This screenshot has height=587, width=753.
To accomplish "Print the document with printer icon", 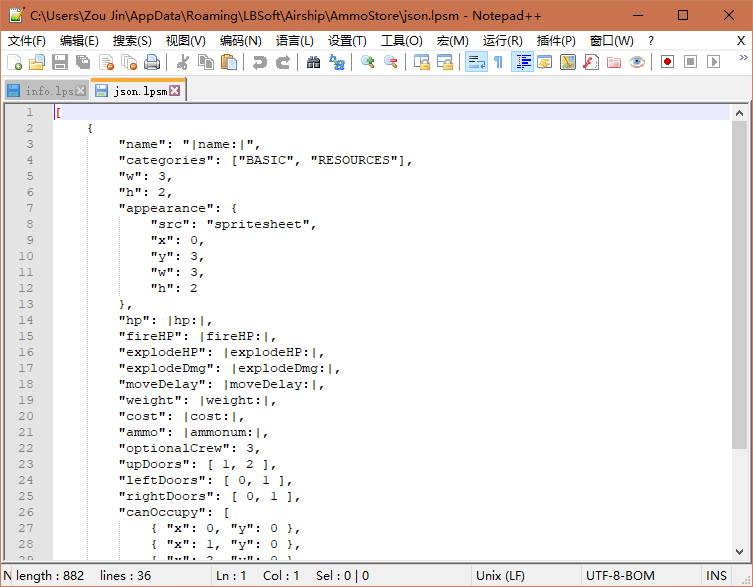I will coord(152,62).
